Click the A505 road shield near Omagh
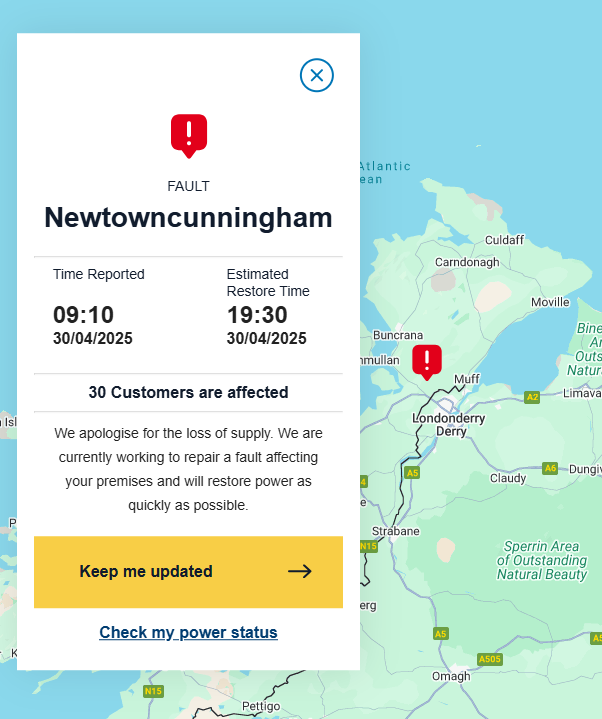 [x=489, y=658]
